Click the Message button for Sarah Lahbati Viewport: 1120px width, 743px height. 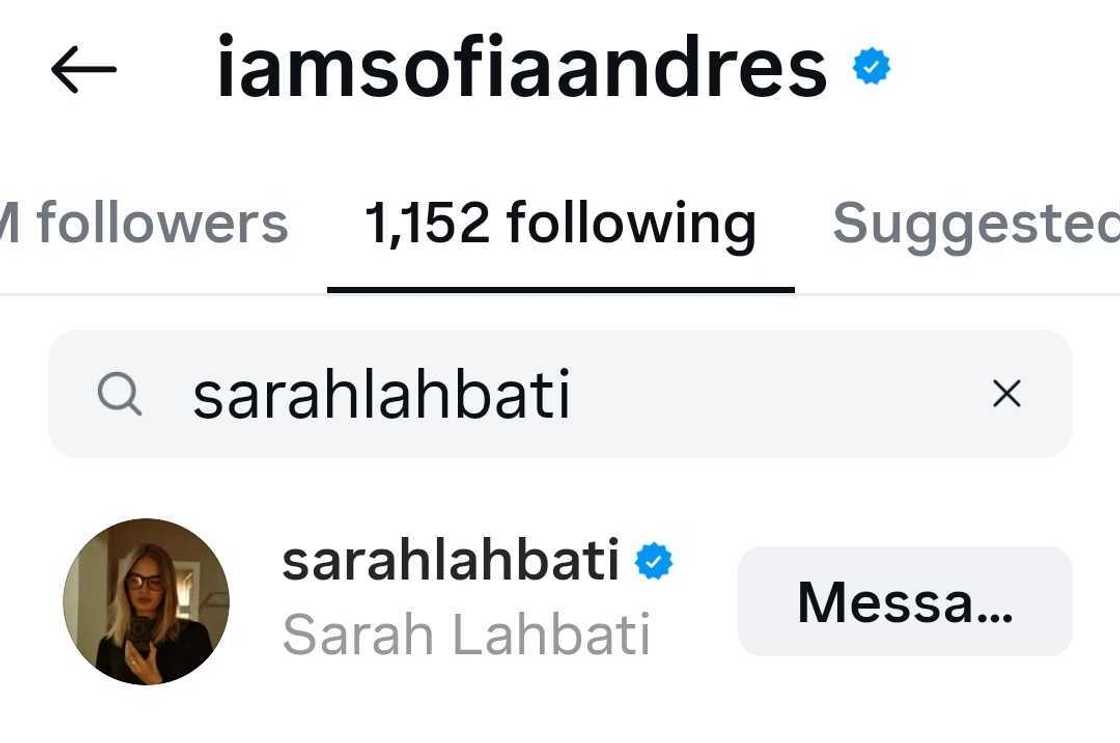[x=905, y=602]
